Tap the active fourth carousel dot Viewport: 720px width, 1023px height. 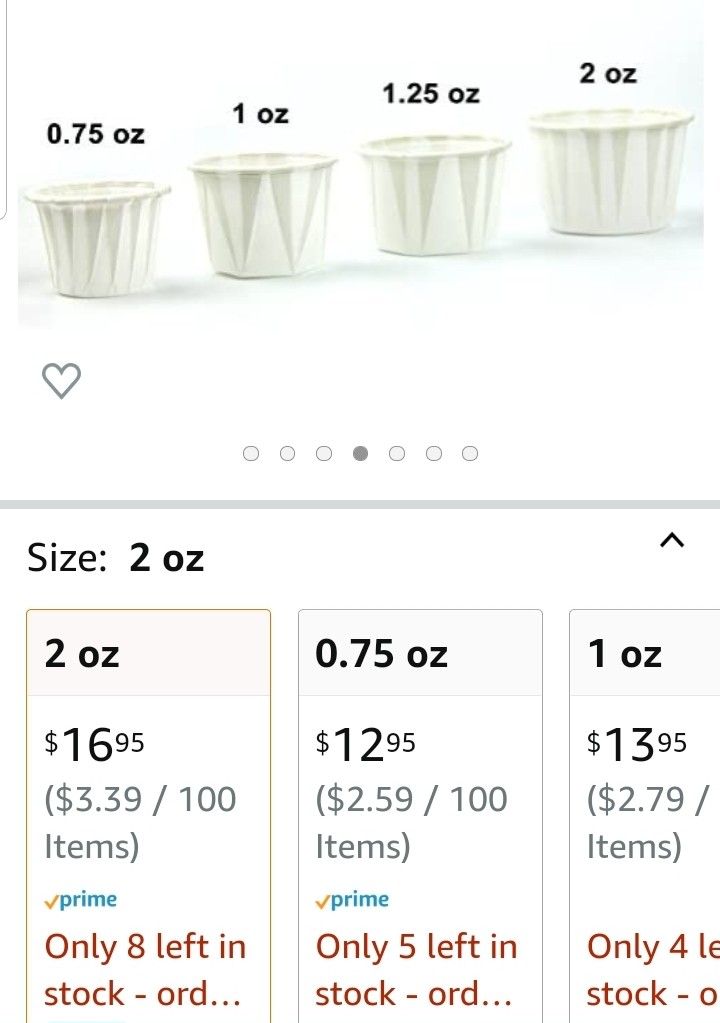tap(361, 454)
